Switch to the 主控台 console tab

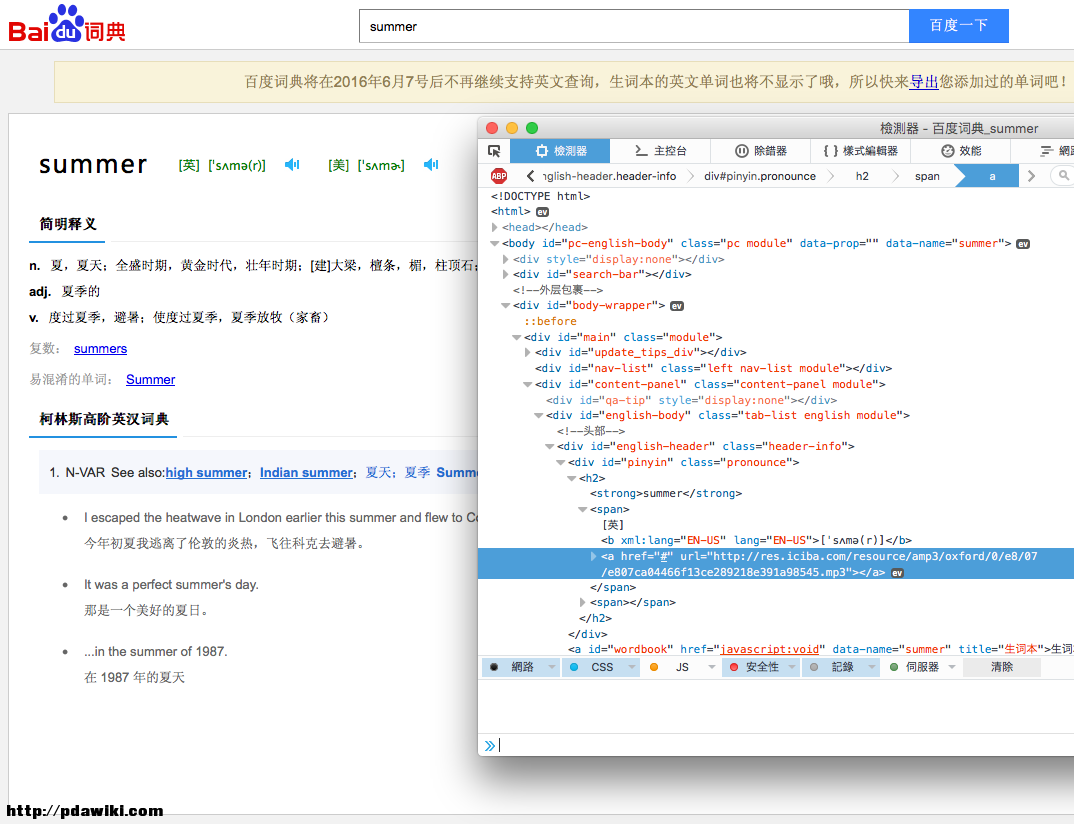(660, 151)
